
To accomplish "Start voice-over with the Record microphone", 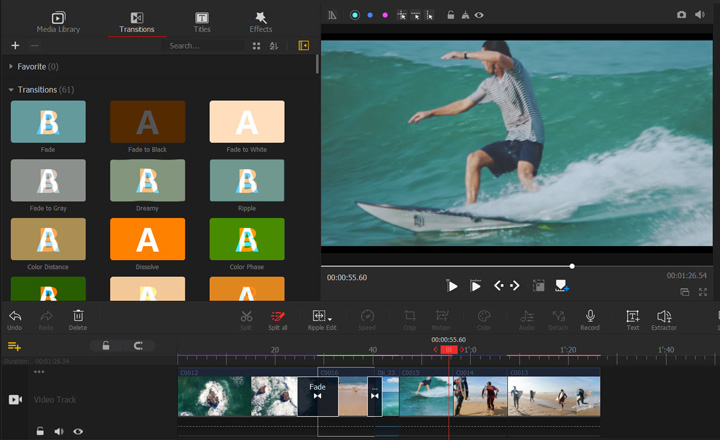I will click(x=590, y=316).
